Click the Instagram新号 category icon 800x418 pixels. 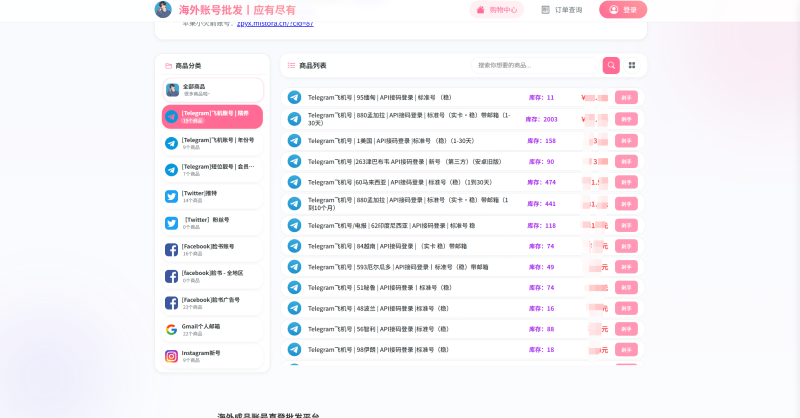coord(171,356)
